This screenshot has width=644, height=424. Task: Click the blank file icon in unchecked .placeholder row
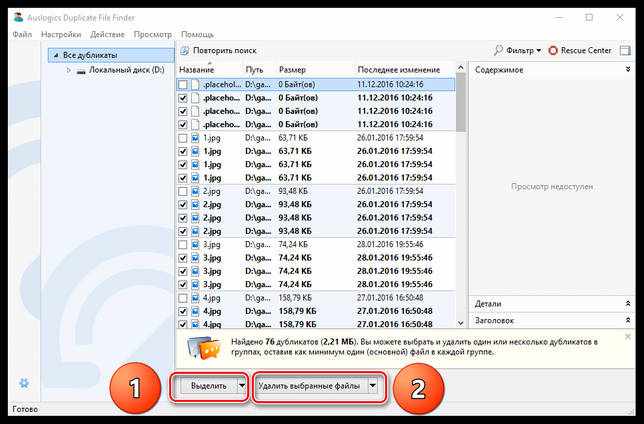point(195,84)
